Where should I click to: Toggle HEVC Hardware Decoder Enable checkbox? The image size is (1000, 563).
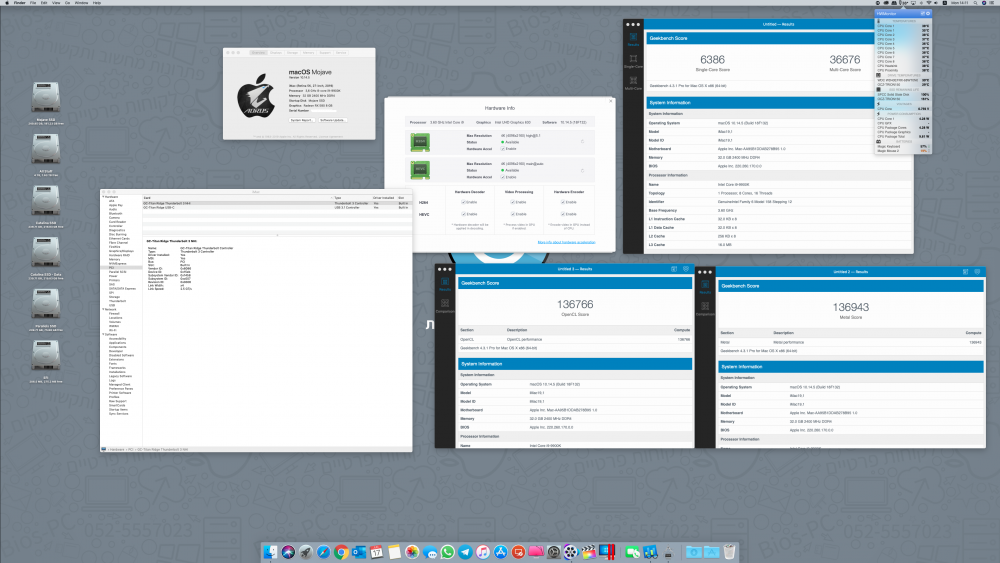(463, 214)
